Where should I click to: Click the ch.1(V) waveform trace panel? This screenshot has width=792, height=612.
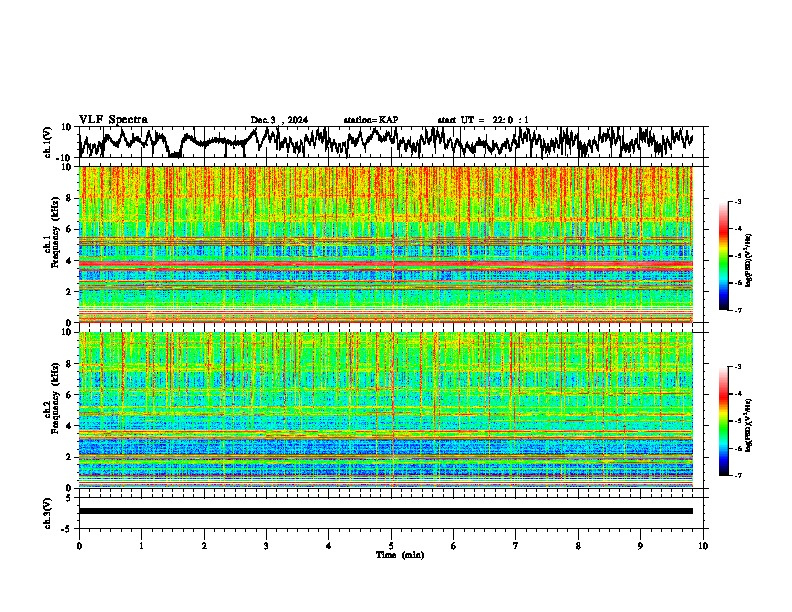coord(391,142)
